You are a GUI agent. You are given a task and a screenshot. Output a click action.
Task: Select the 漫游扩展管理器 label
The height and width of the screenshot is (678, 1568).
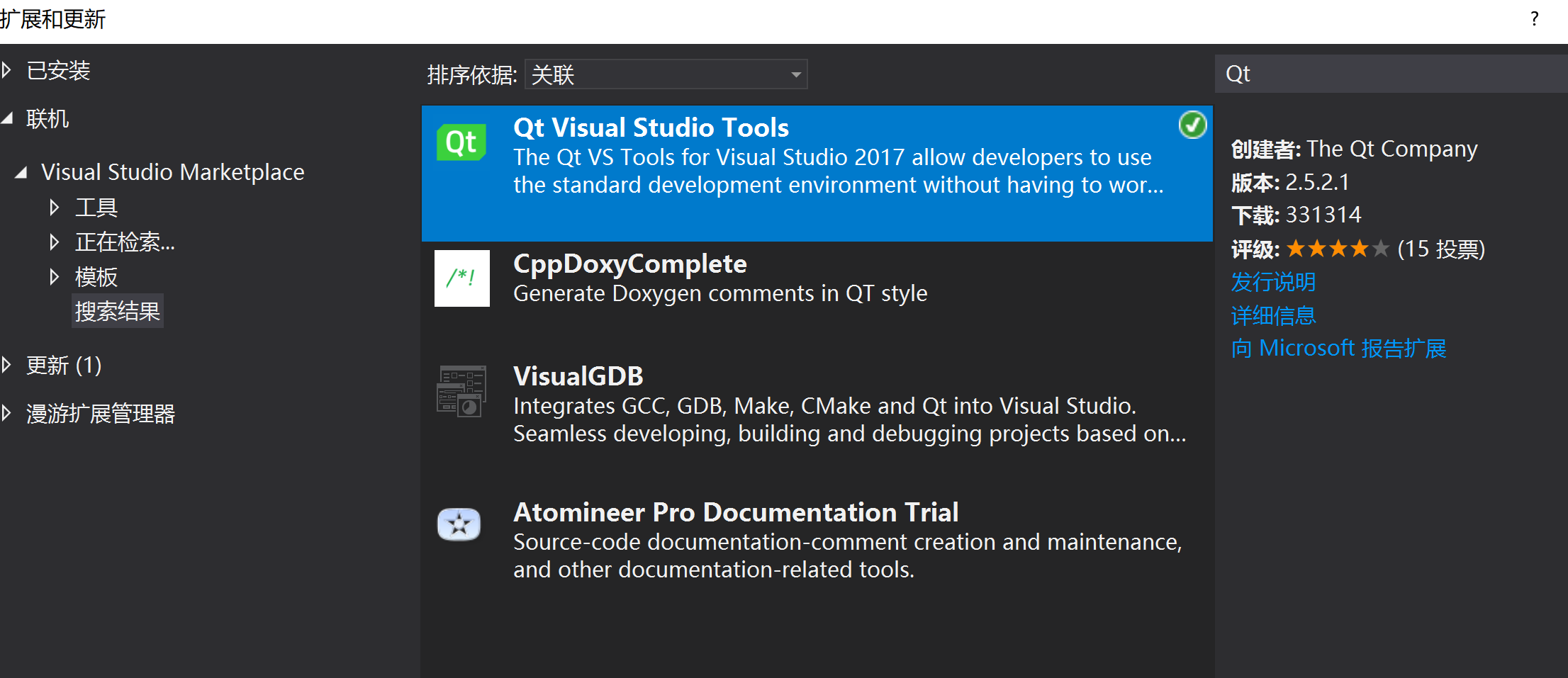click(x=101, y=413)
